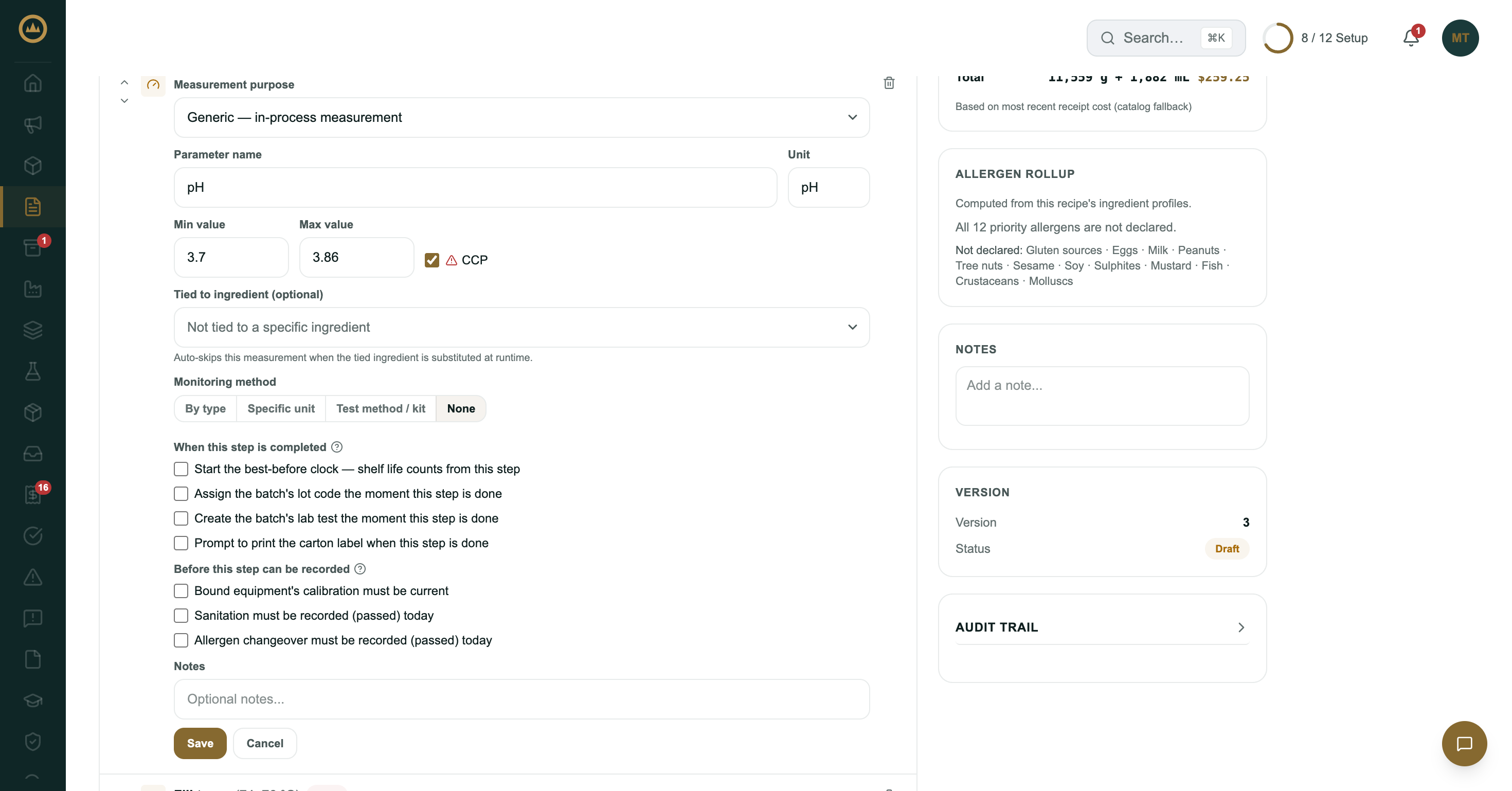
Task: Click the Add a note text area
Action: (x=1102, y=396)
